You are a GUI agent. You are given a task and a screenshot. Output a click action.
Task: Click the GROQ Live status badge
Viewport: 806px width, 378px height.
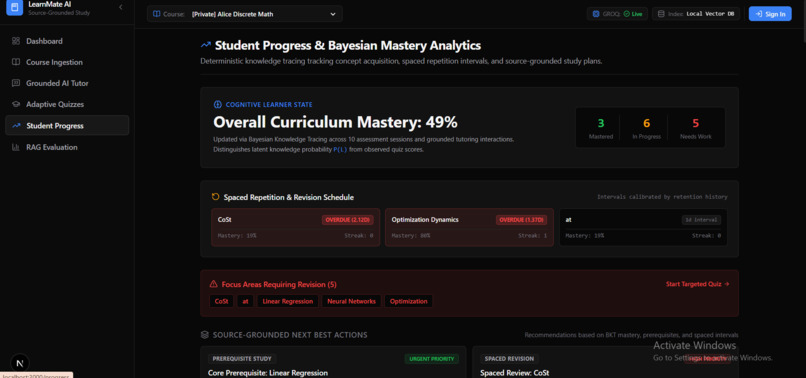pos(617,14)
